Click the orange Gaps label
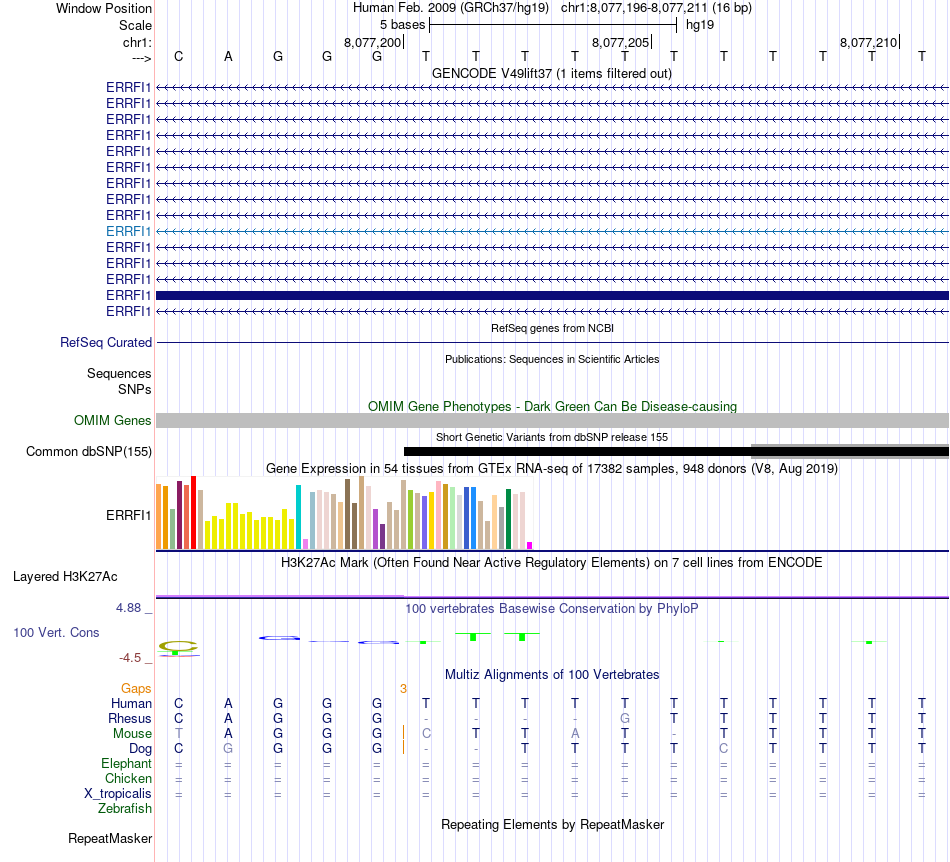 (x=136, y=689)
